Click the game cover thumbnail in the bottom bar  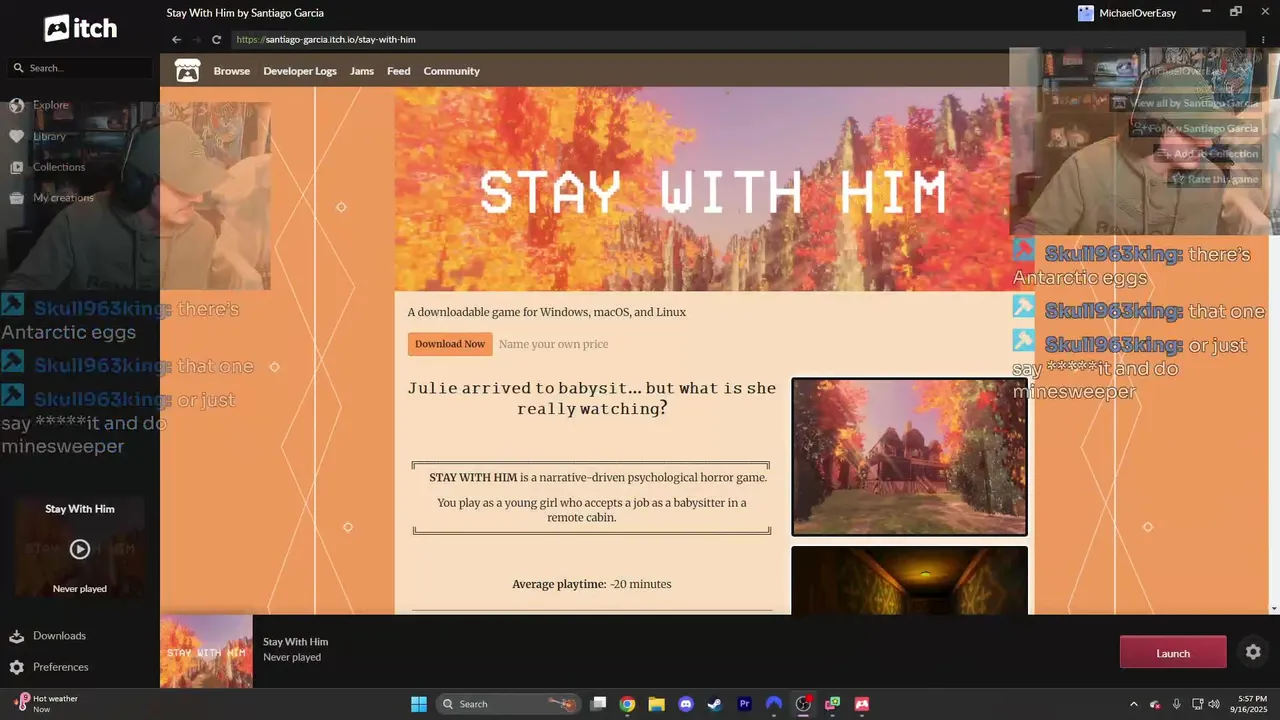207,652
